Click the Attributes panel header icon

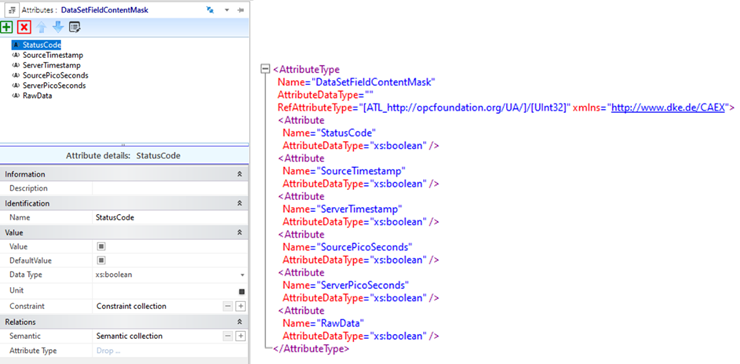tap(11, 9)
